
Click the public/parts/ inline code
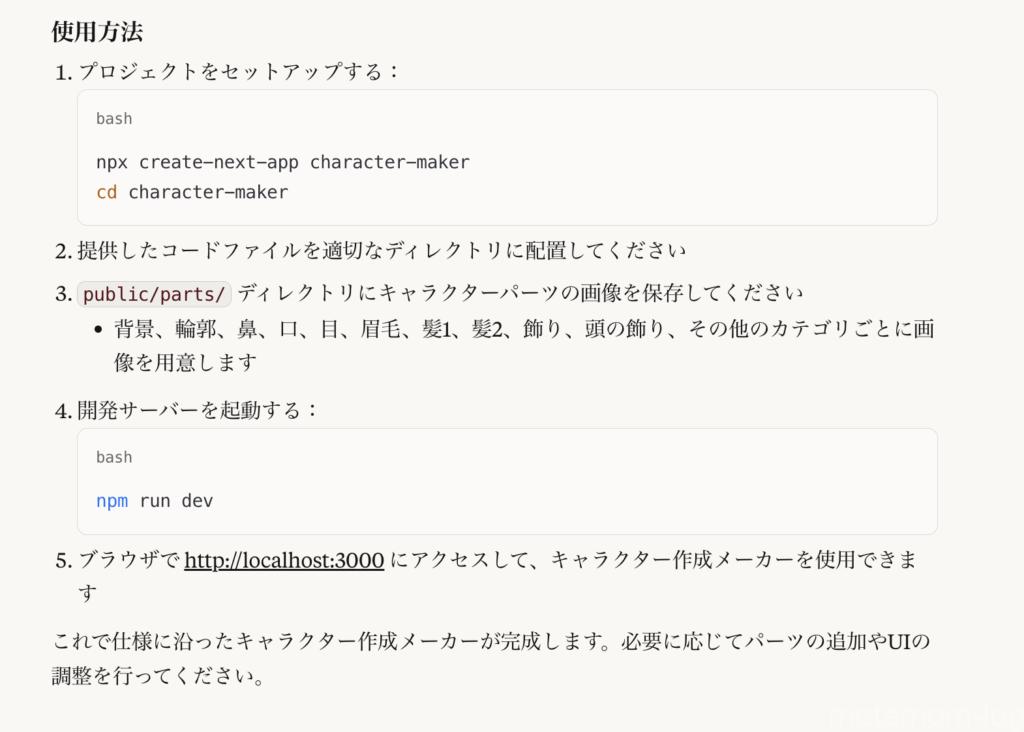(x=154, y=294)
